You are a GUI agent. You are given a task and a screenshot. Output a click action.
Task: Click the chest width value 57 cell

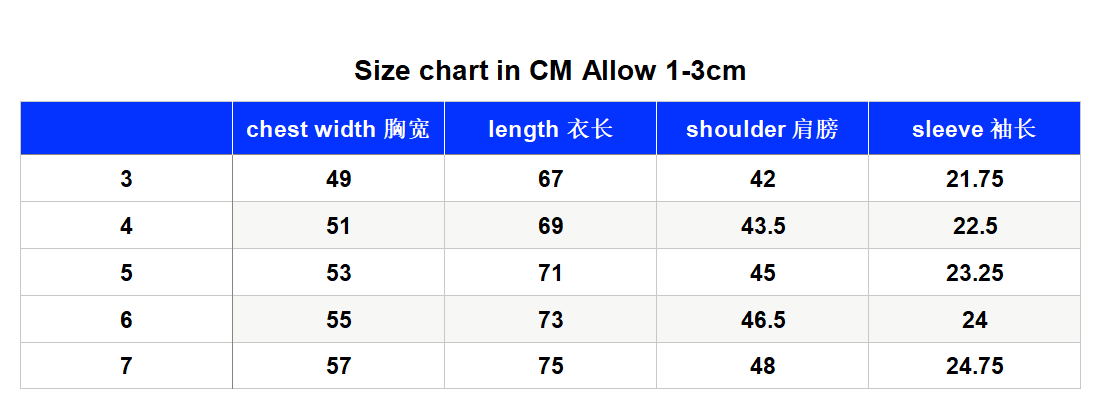click(339, 366)
